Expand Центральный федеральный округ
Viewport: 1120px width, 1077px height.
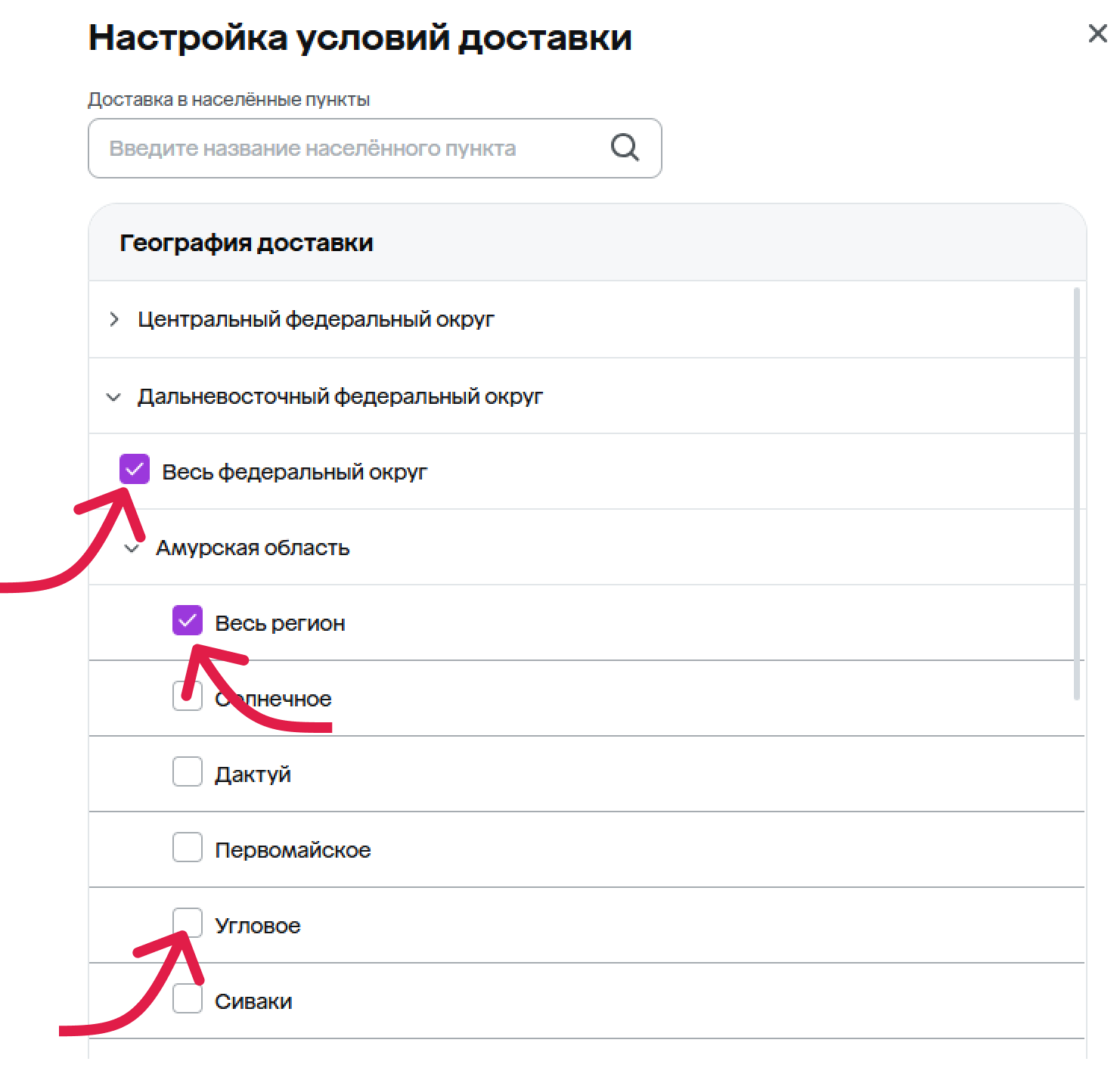(x=114, y=319)
